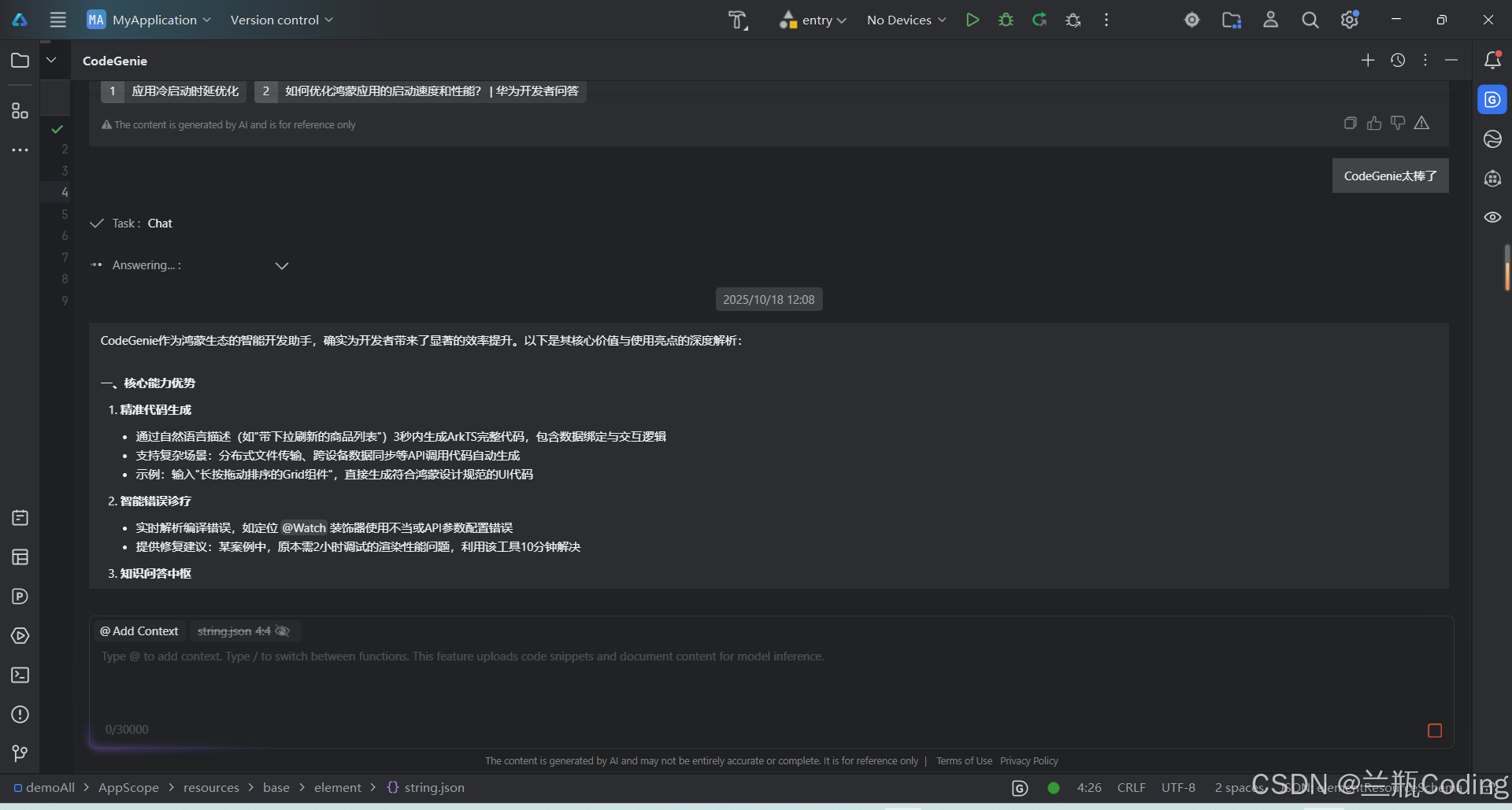This screenshot has width=1512, height=810.
Task: Show more tool windows ellipsis
Action: 20,150
